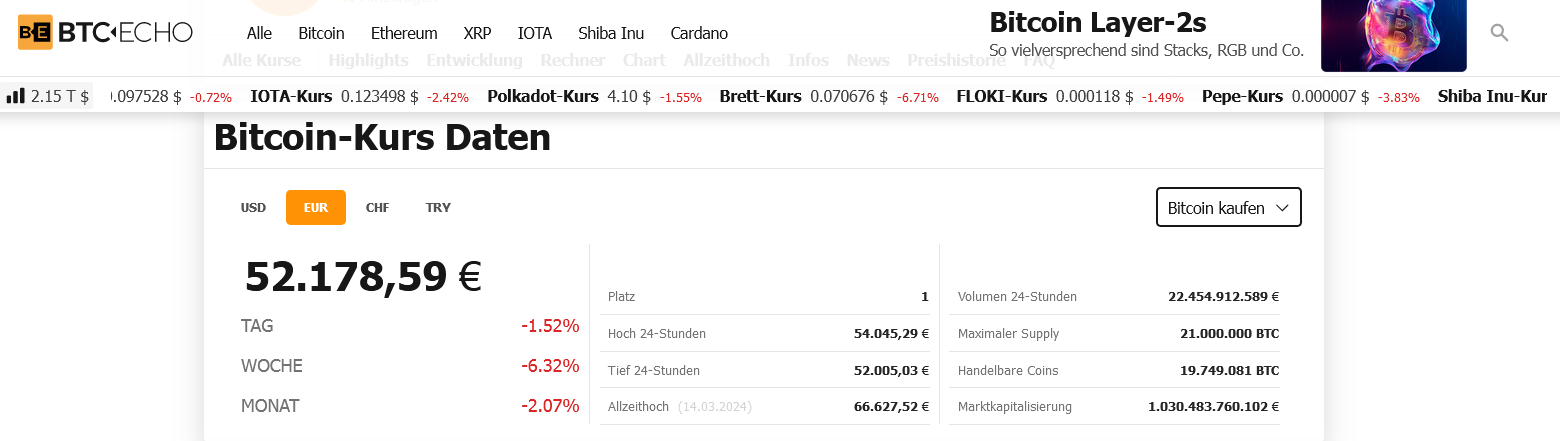Open the Shiba Inu navigation link

(x=611, y=33)
